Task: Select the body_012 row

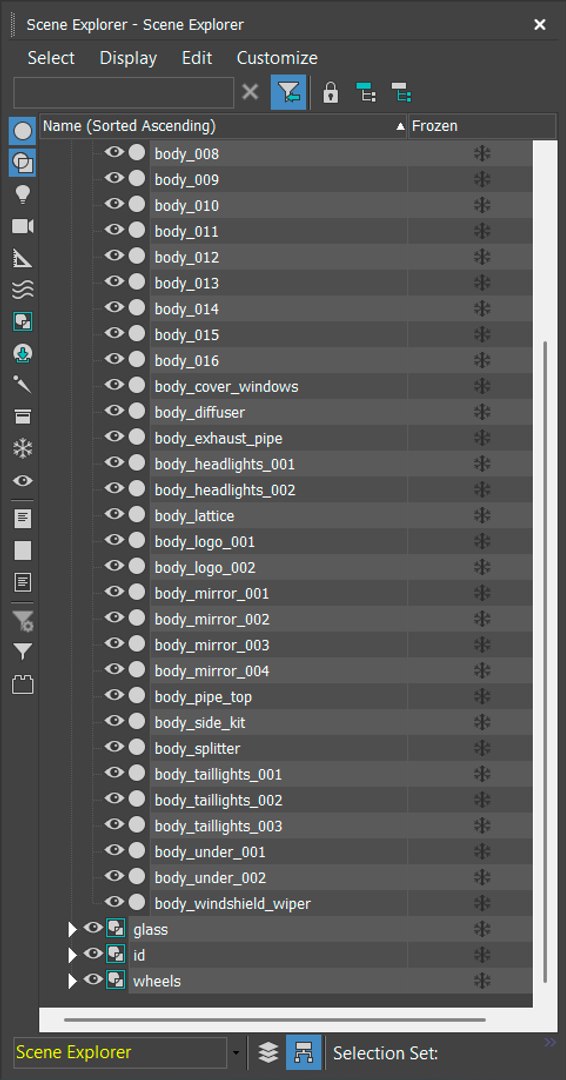Action: tap(341, 257)
